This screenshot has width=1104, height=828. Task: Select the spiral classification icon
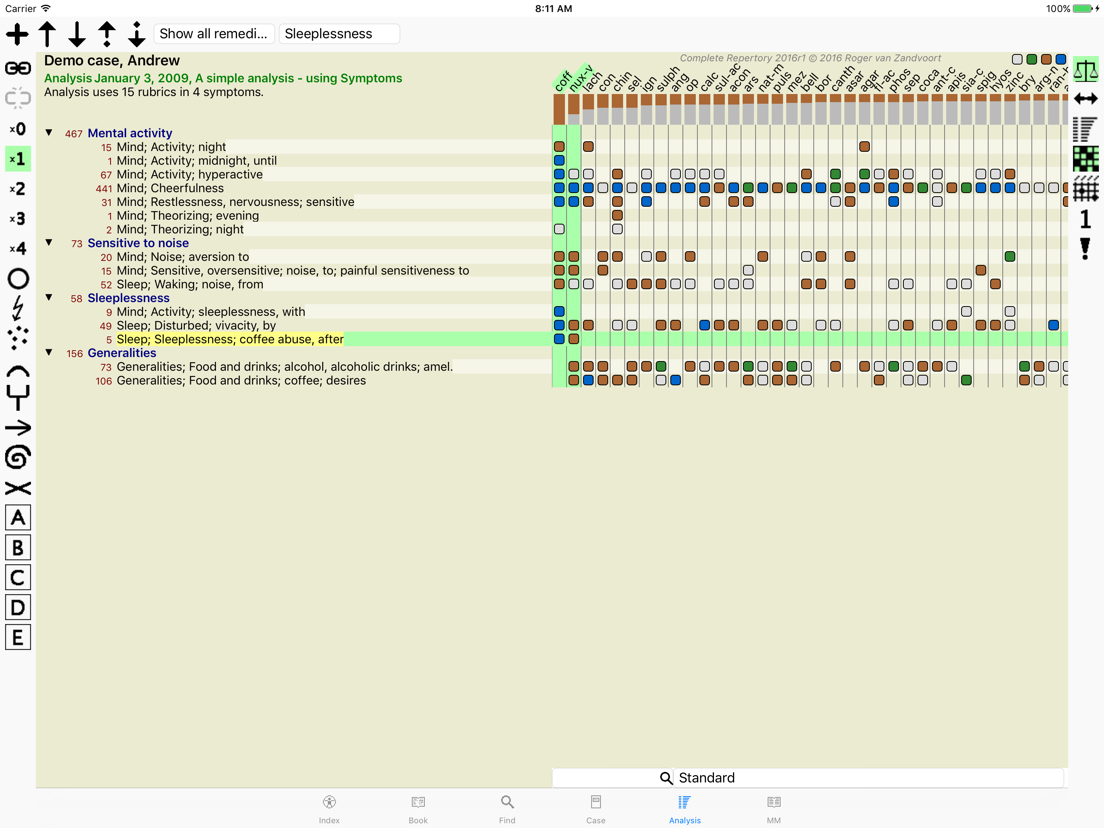click(18, 458)
